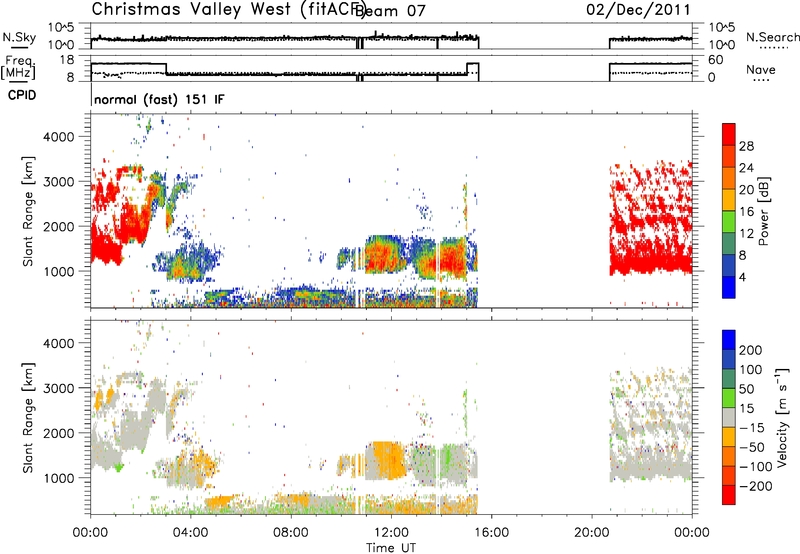Pick the blue Power segment between 4 and 8

click(x=729, y=265)
